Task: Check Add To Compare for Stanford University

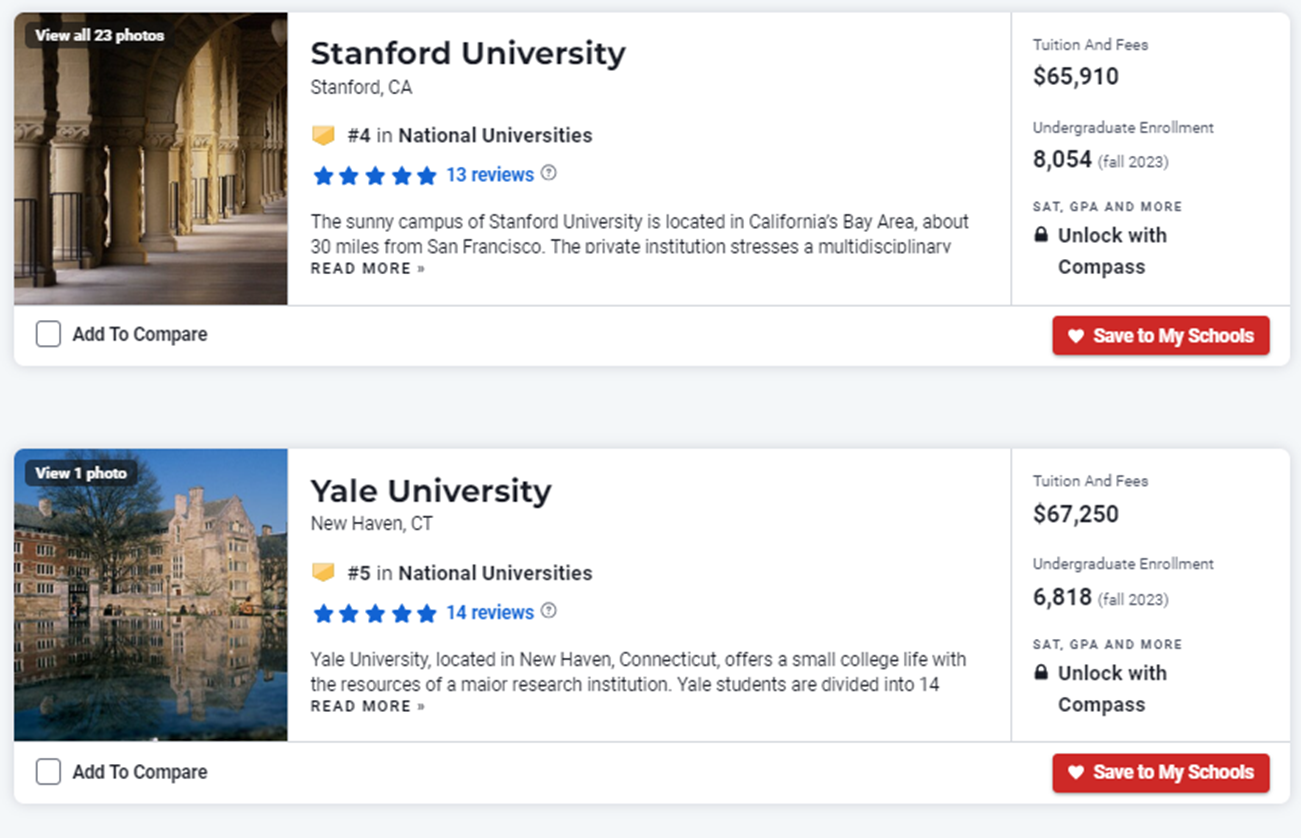Action: (x=48, y=334)
